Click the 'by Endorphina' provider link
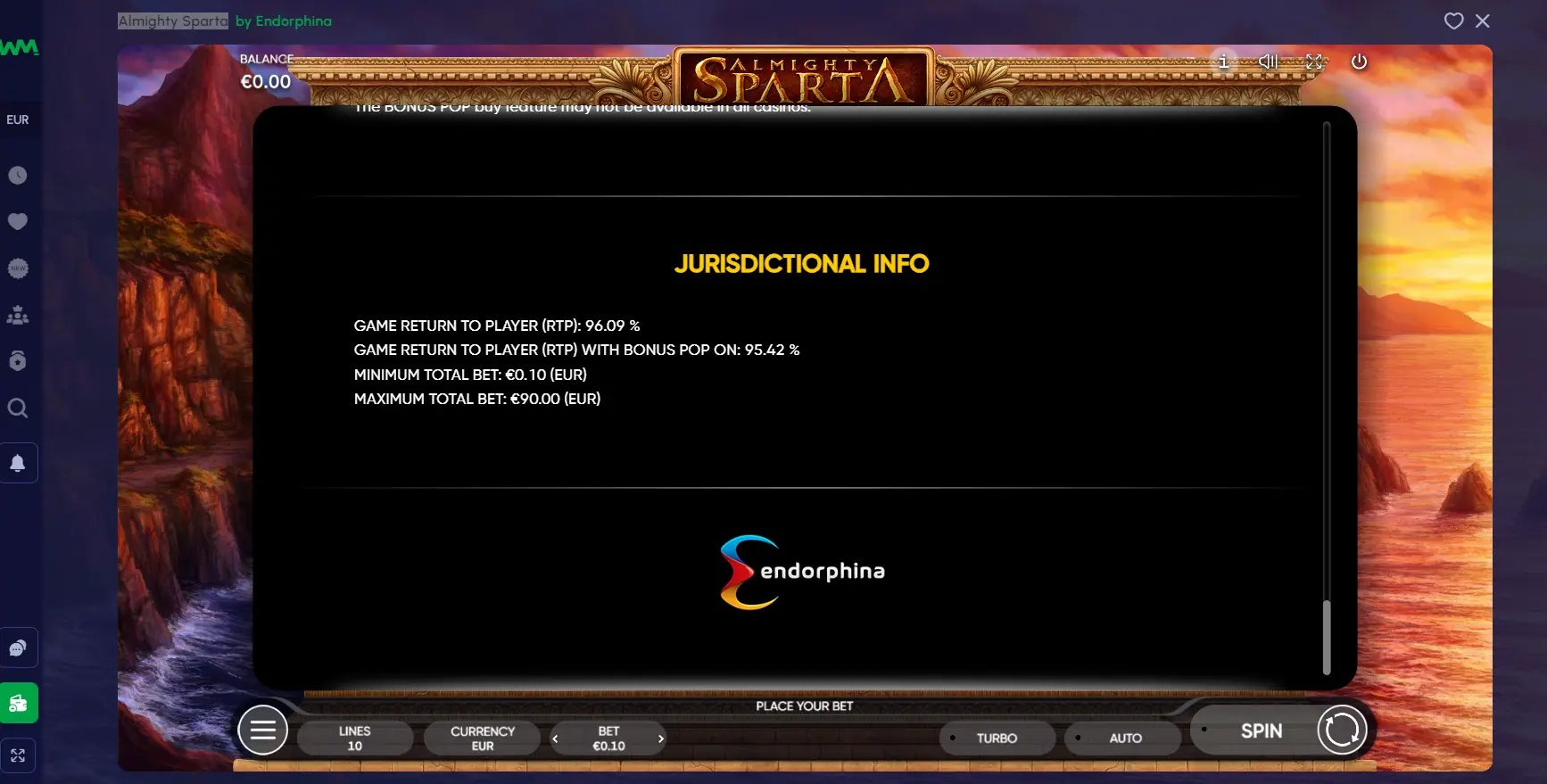This screenshot has height=784, width=1547. 284,21
